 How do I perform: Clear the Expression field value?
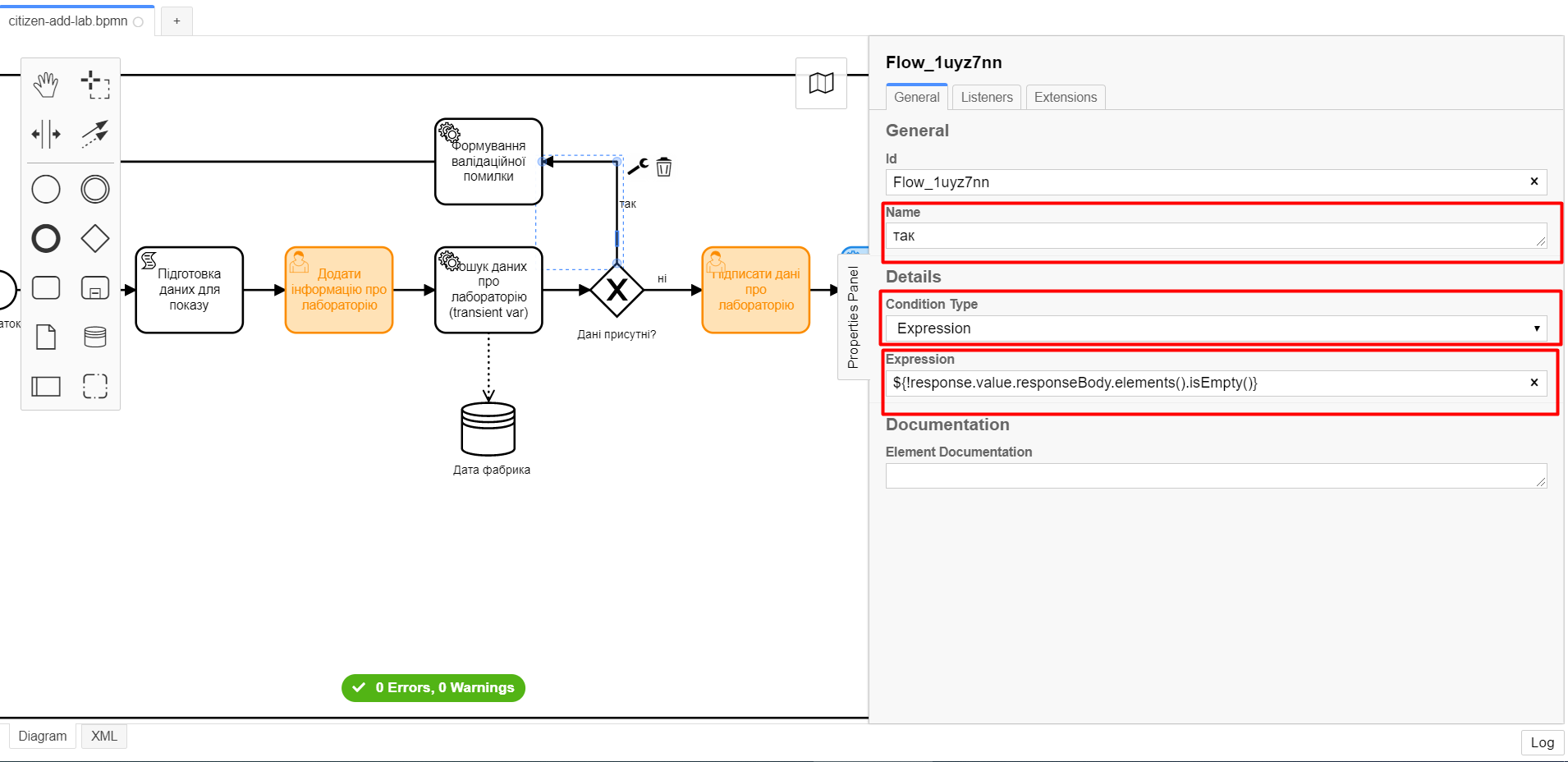[x=1534, y=383]
